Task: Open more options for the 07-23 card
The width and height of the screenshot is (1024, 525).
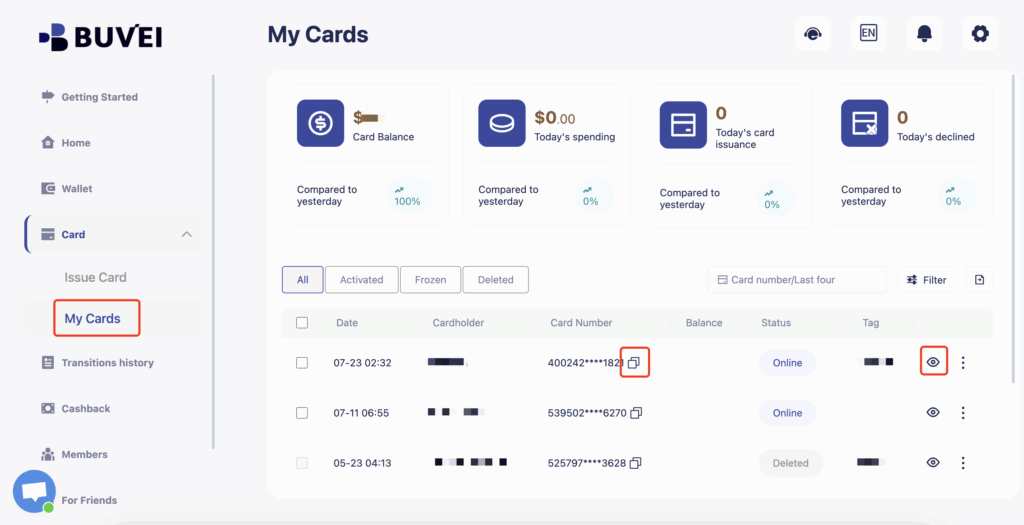Action: [x=963, y=363]
